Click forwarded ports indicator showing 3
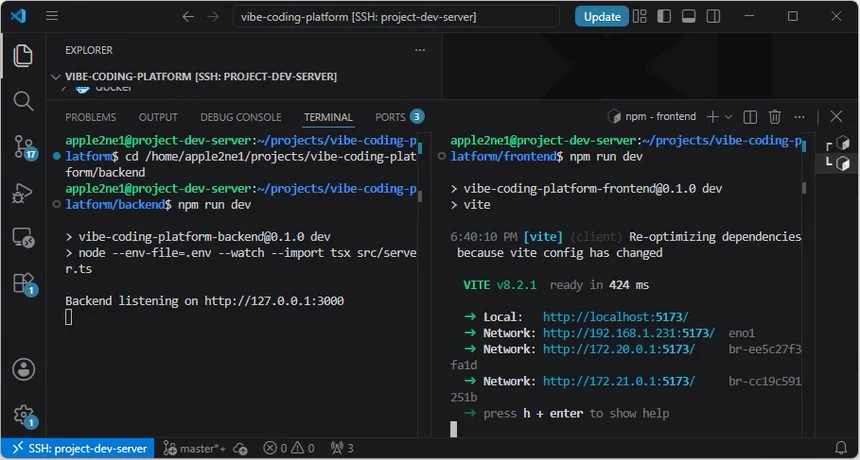This screenshot has height=460, width=860. 342,448
